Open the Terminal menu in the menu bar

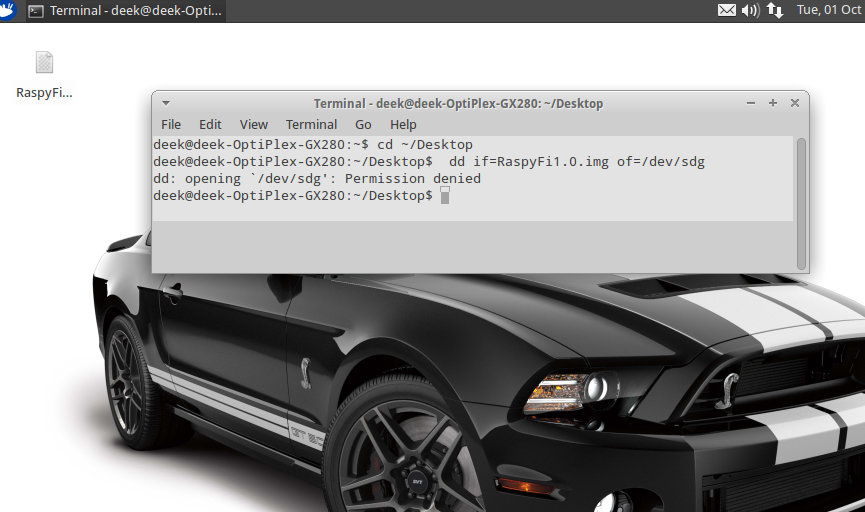click(x=311, y=125)
